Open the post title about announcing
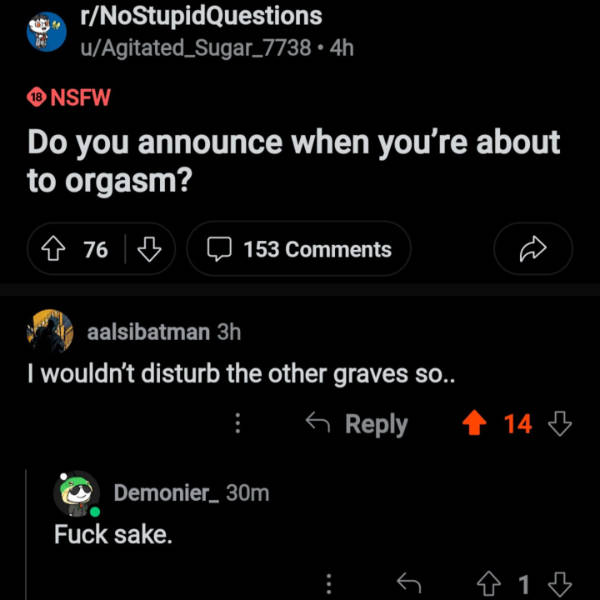600x600 pixels. pos(294,161)
